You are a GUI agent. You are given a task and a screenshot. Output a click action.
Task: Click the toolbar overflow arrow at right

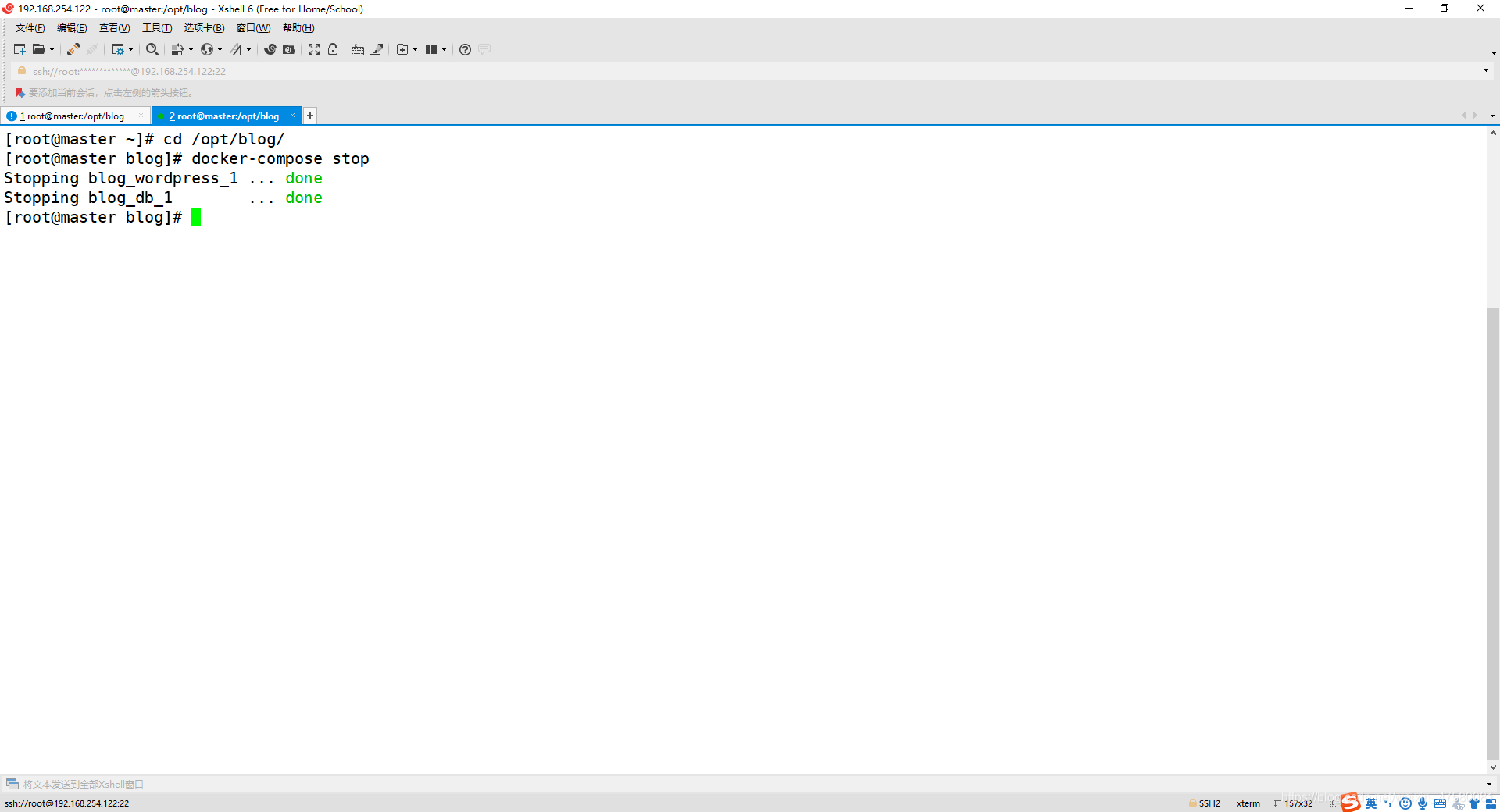[1493, 53]
